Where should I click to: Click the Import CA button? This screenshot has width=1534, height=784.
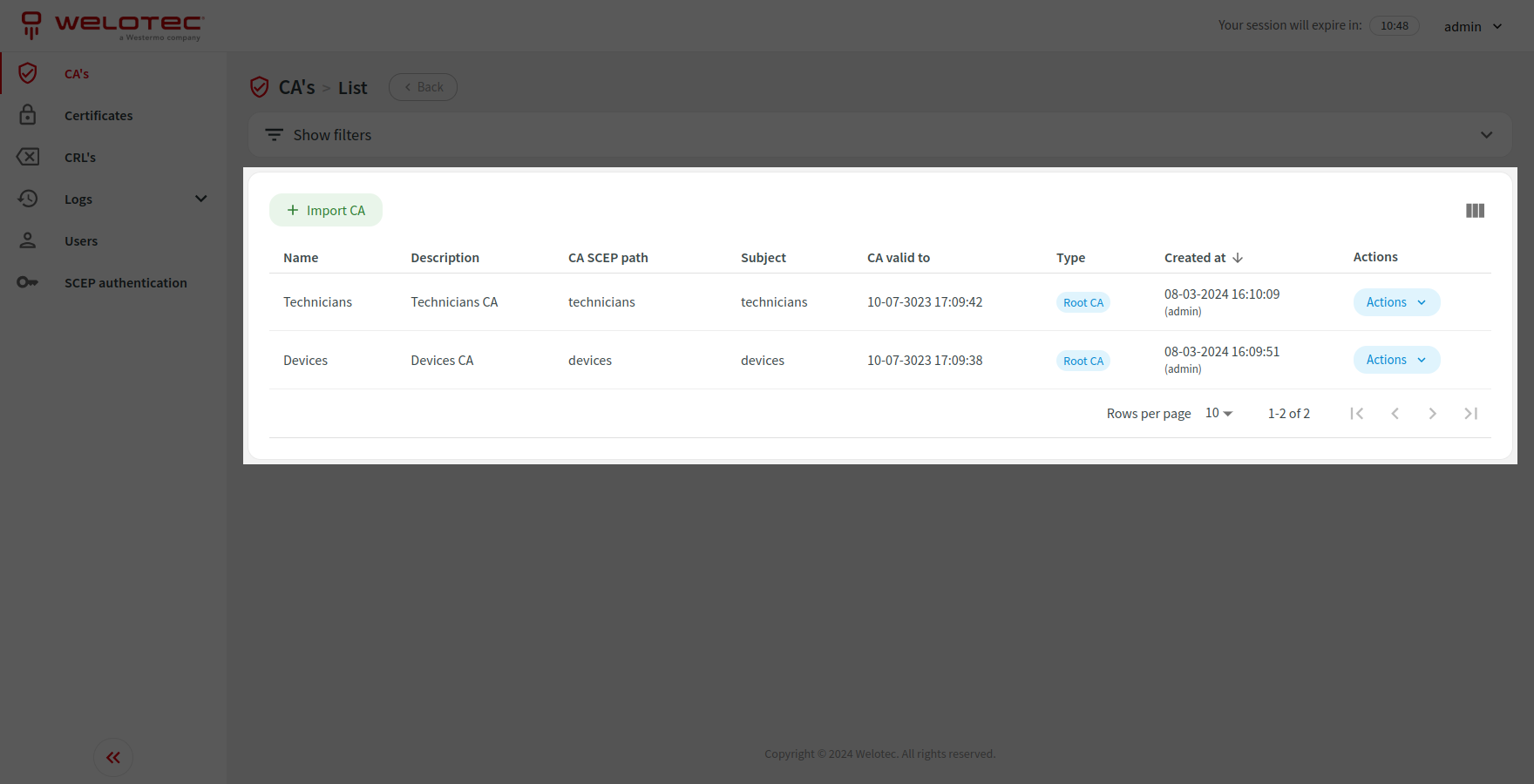tap(326, 210)
